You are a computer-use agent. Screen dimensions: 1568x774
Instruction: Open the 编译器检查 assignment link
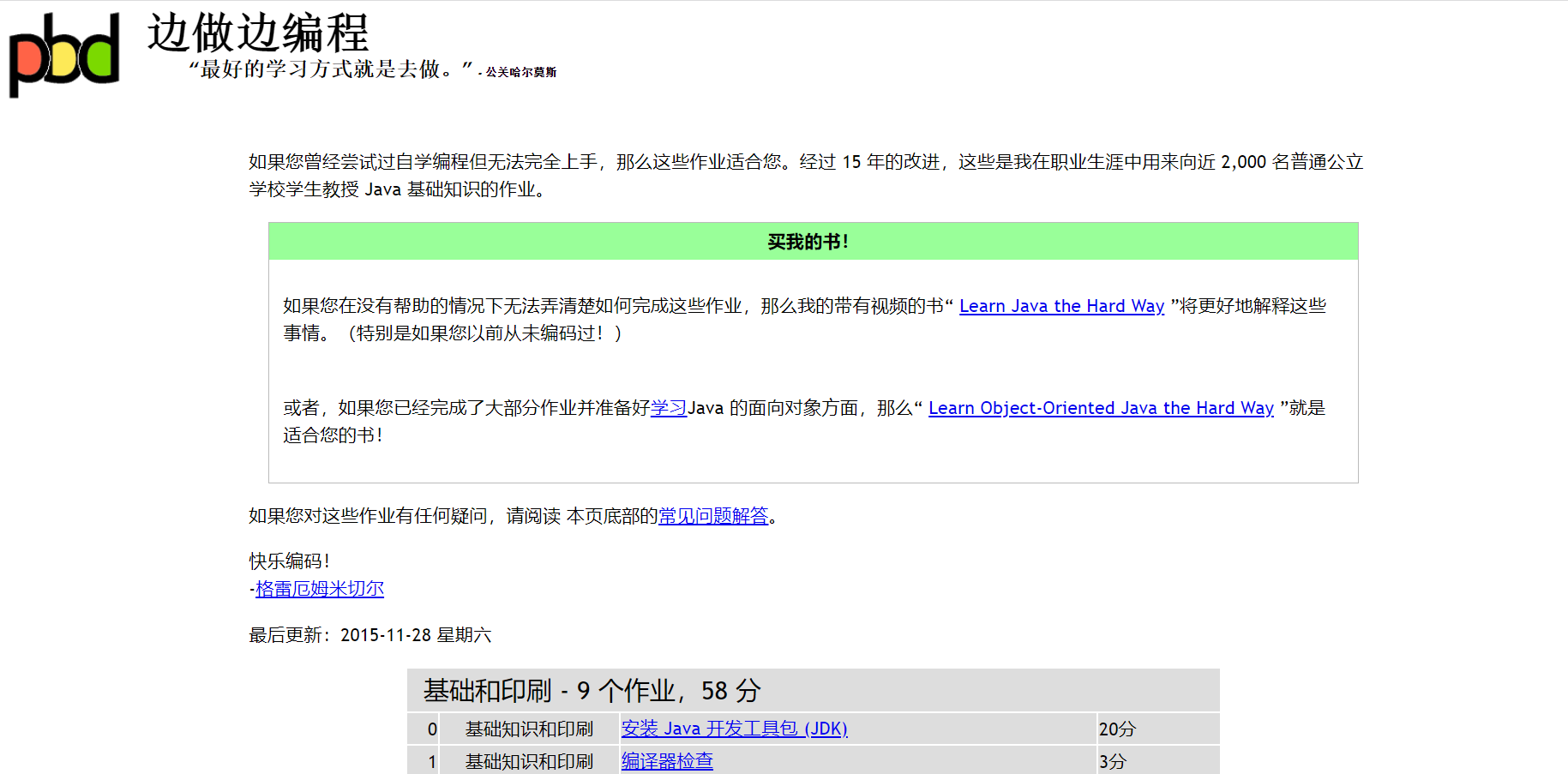[667, 761]
